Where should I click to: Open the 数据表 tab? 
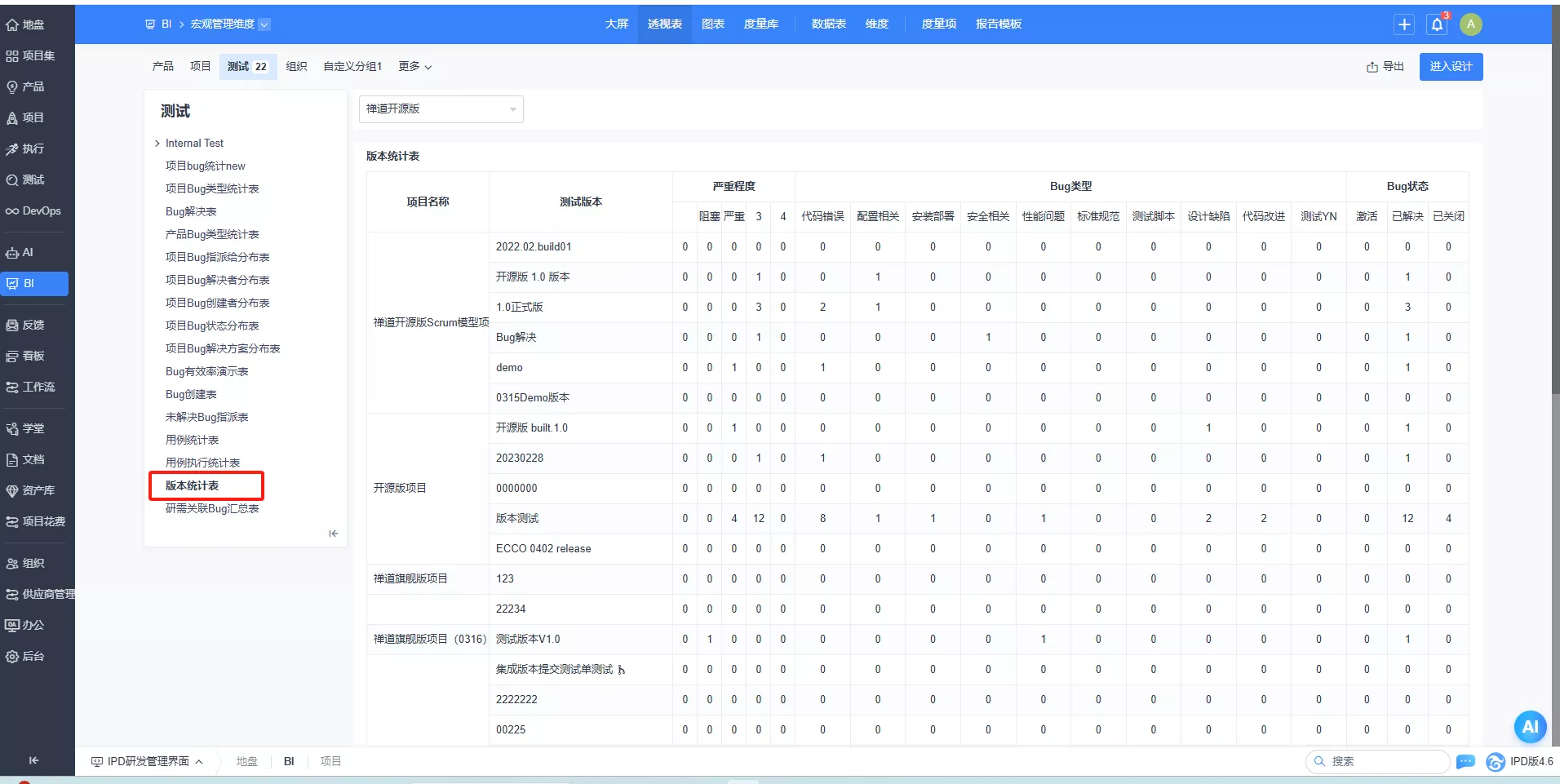828,24
